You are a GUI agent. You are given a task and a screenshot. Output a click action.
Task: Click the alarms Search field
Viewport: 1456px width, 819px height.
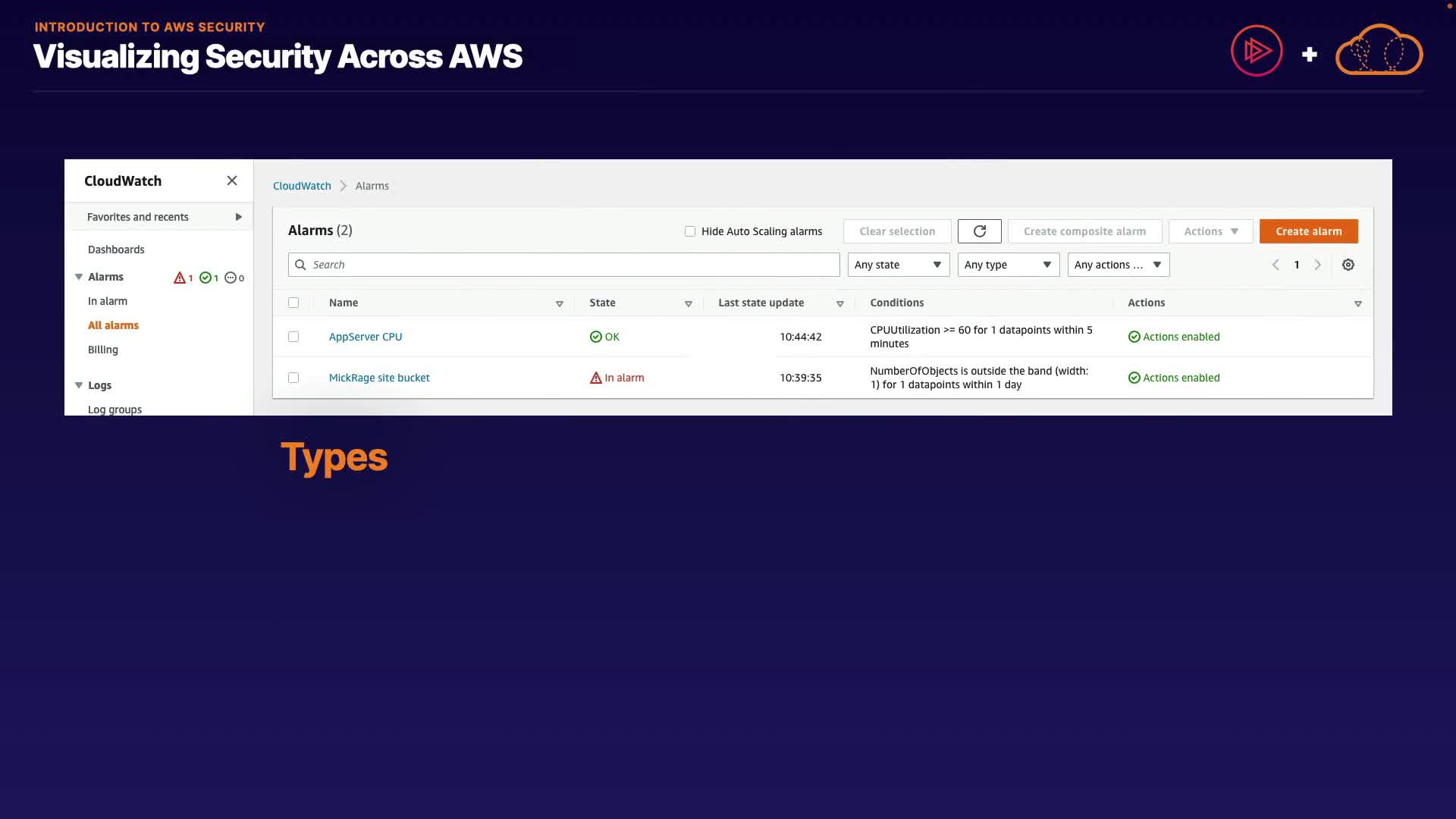[563, 265]
